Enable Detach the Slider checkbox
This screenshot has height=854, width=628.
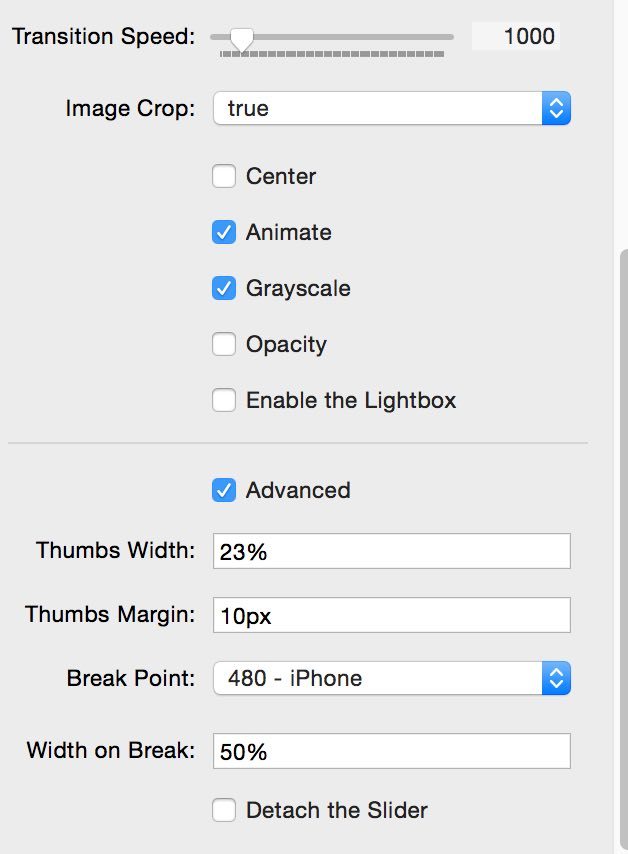point(224,810)
